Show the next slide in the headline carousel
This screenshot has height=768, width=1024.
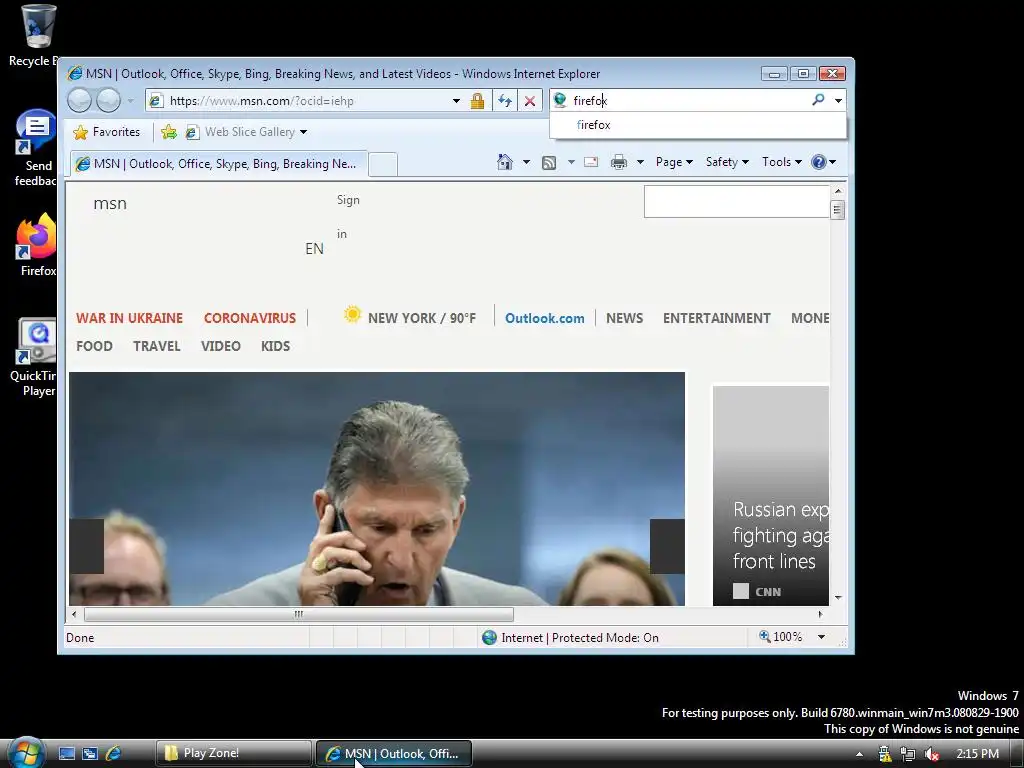pos(667,547)
